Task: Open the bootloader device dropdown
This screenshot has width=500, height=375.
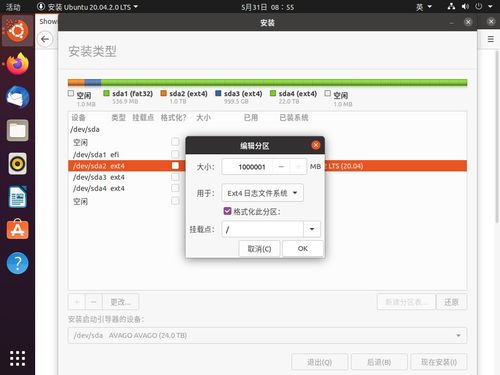Action: (267, 335)
